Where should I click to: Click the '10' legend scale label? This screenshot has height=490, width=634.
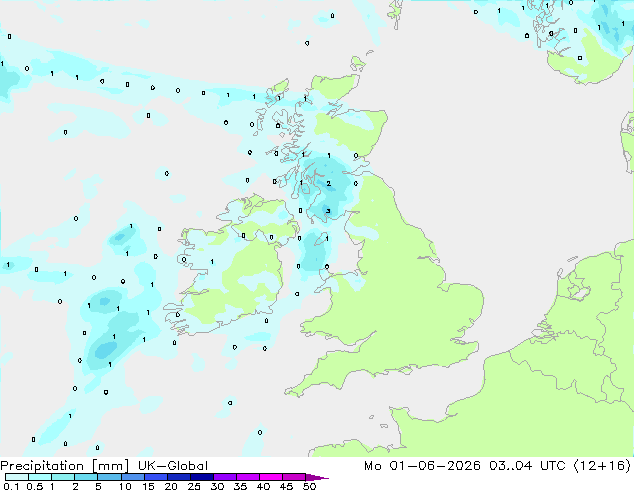125,486
